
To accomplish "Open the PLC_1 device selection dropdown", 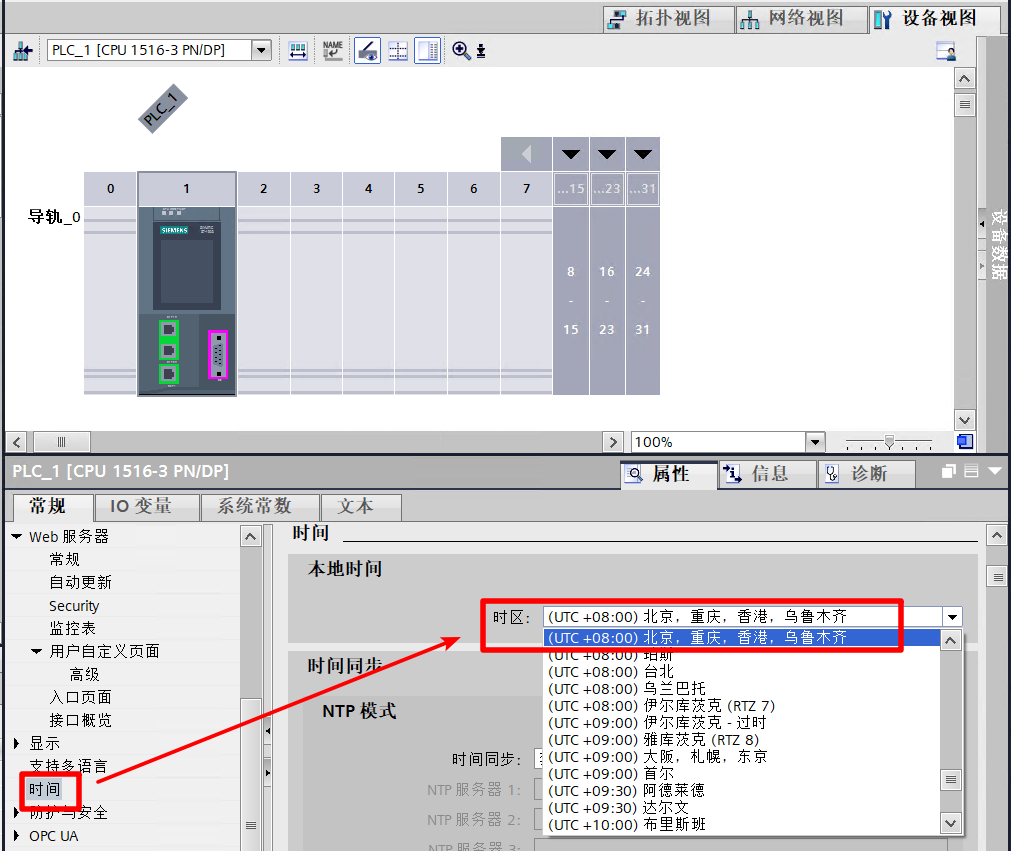I will coord(261,50).
